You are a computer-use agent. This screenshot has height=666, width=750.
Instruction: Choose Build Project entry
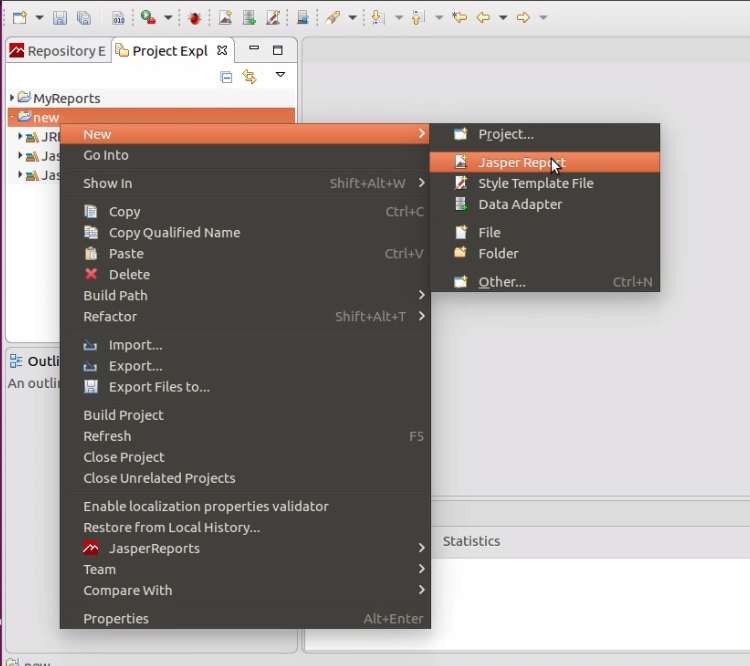[245, 415]
